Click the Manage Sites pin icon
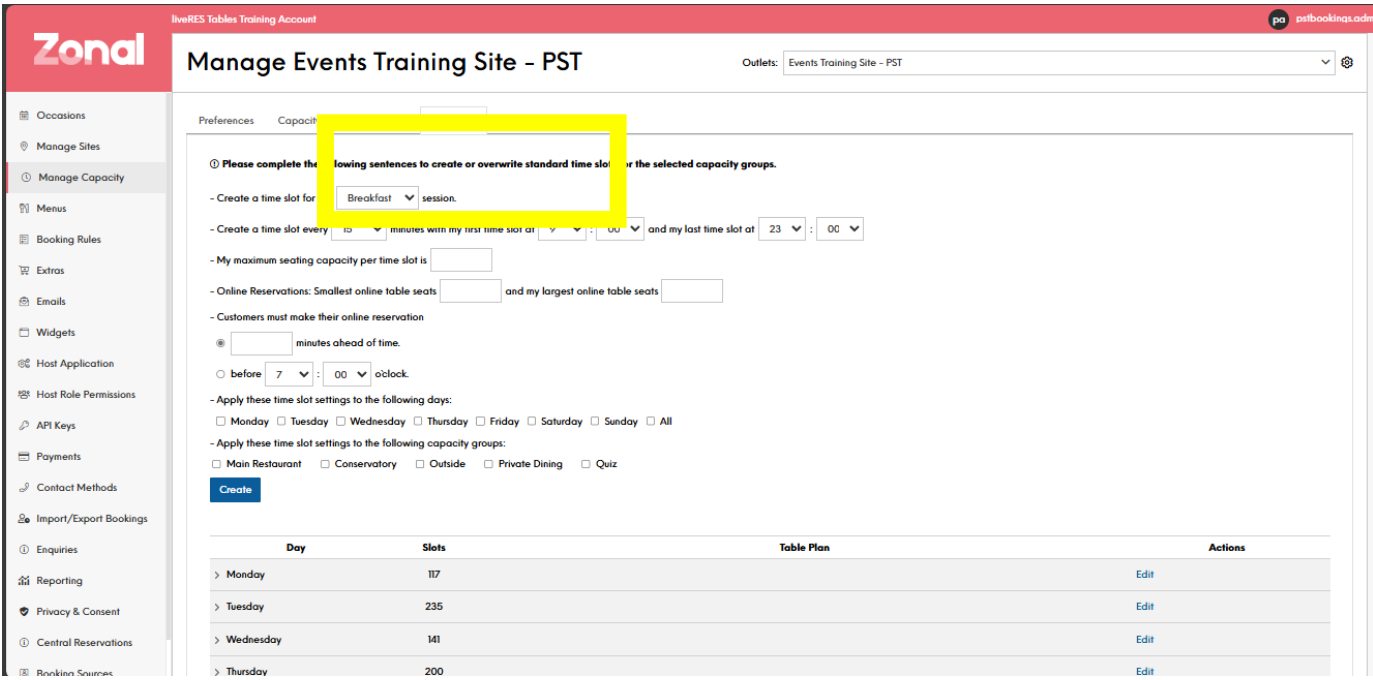Image resolution: width=1373 pixels, height=680 pixels. tap(24, 146)
